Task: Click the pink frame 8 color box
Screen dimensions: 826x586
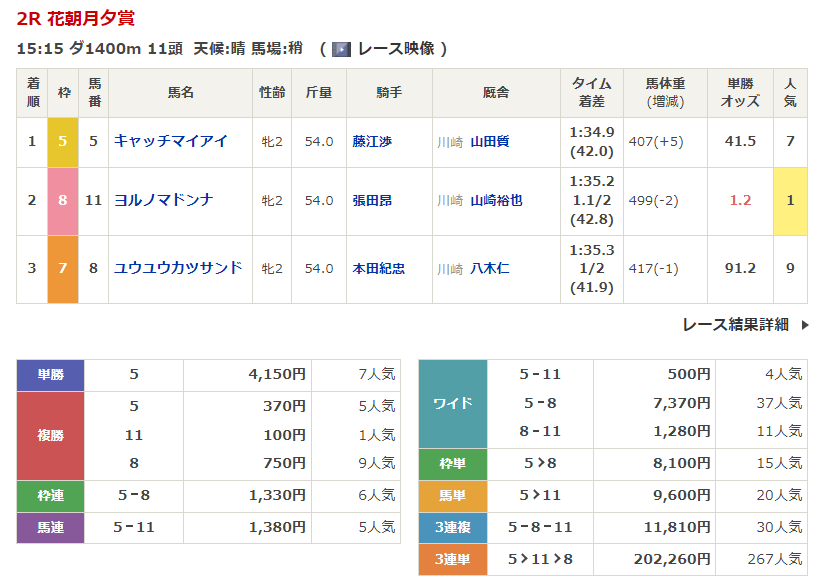Action: (x=62, y=200)
